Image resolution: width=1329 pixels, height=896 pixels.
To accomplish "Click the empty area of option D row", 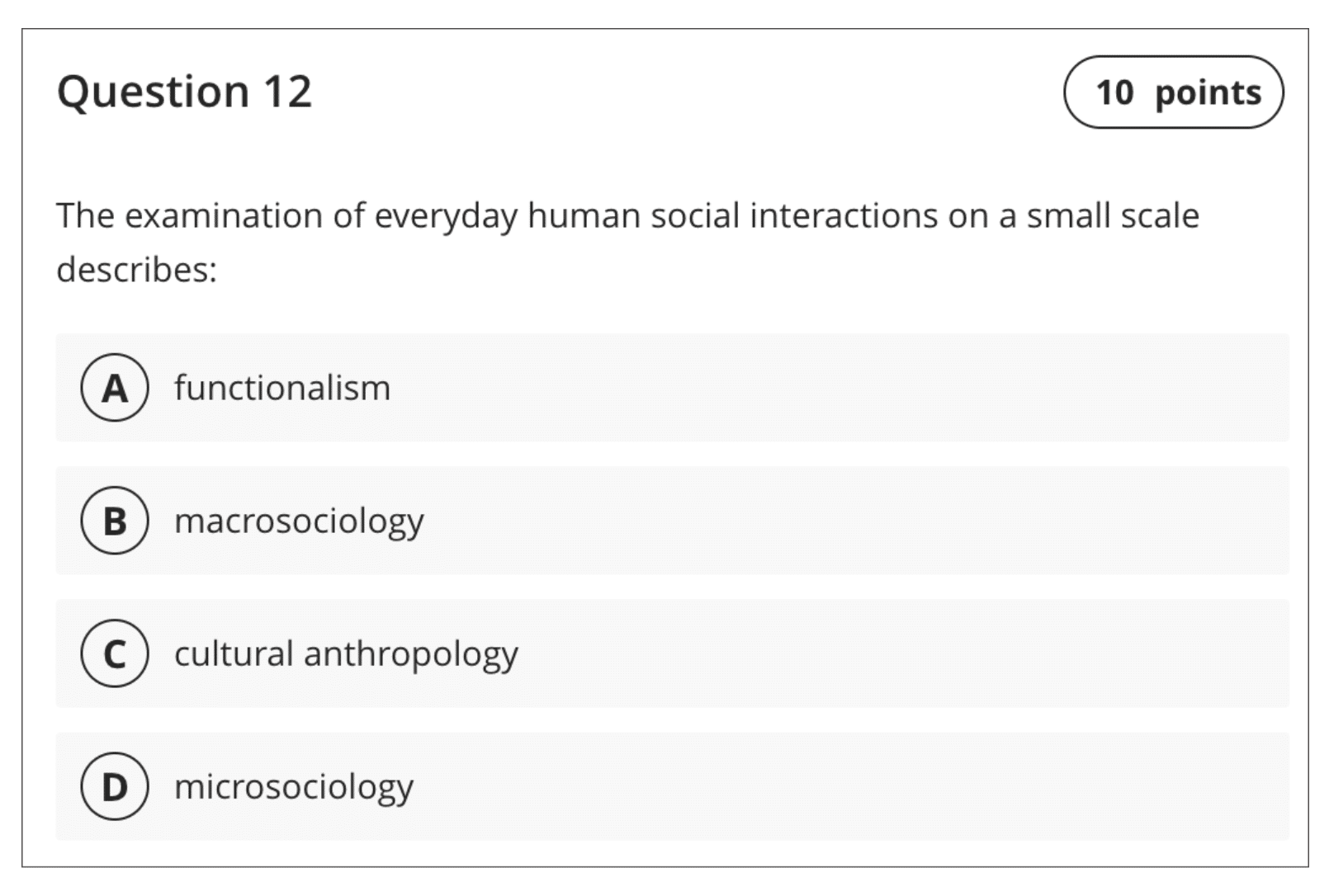I will click(x=850, y=786).
